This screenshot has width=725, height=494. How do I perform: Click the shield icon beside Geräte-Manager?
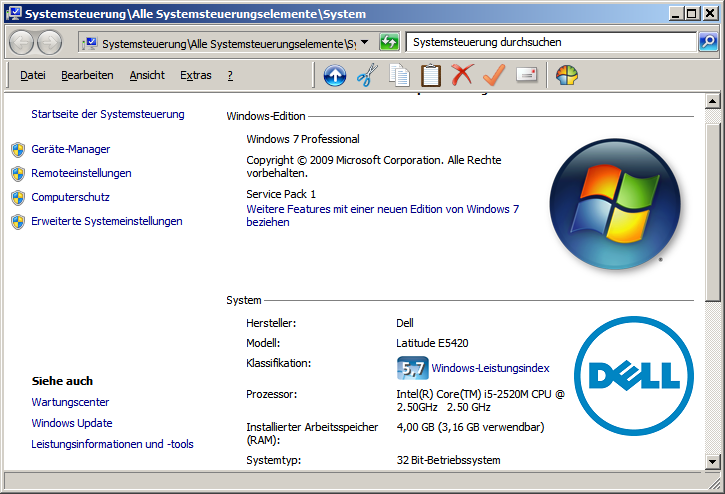(18, 149)
